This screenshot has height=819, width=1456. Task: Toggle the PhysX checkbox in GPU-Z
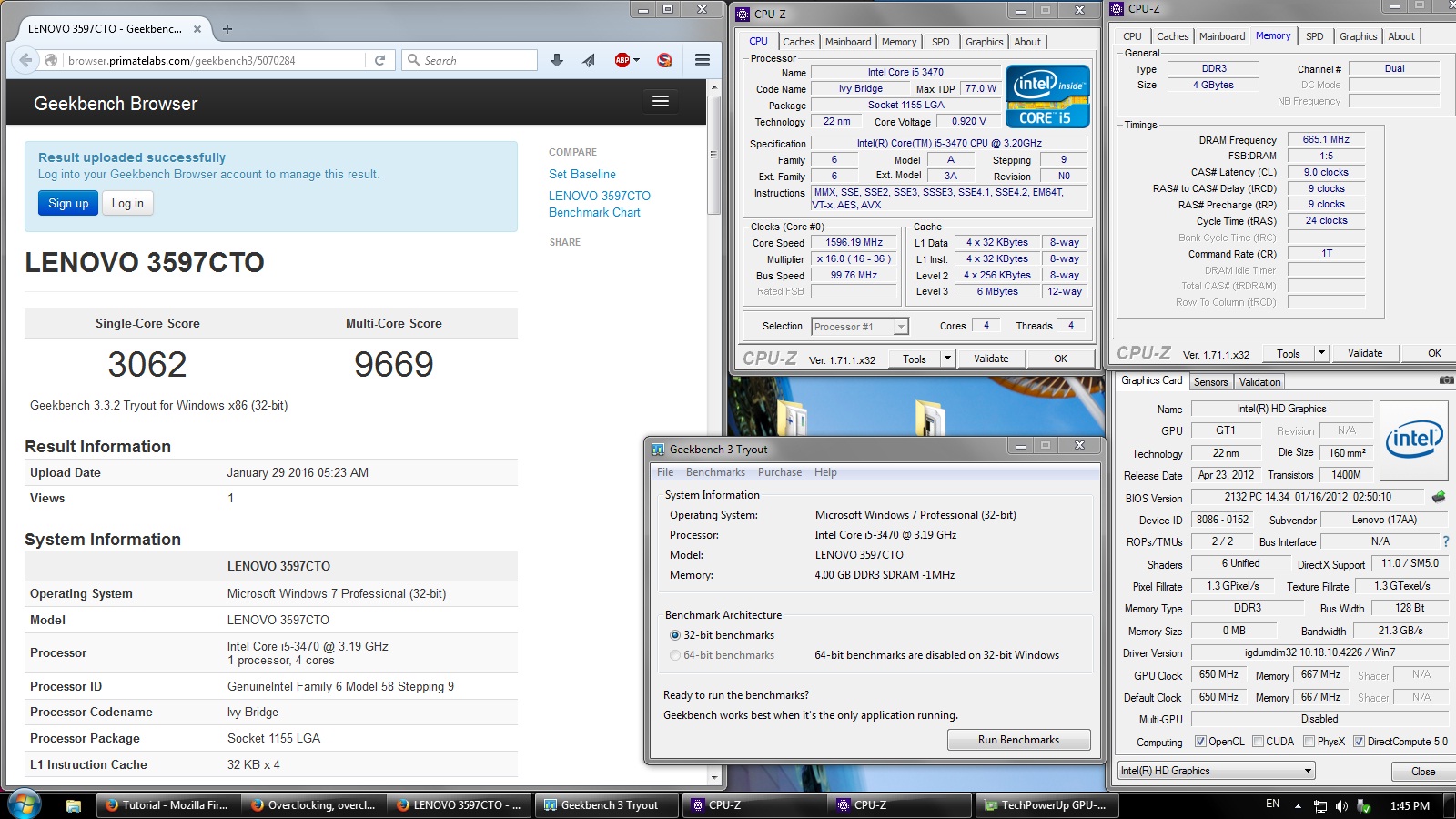(x=1309, y=742)
